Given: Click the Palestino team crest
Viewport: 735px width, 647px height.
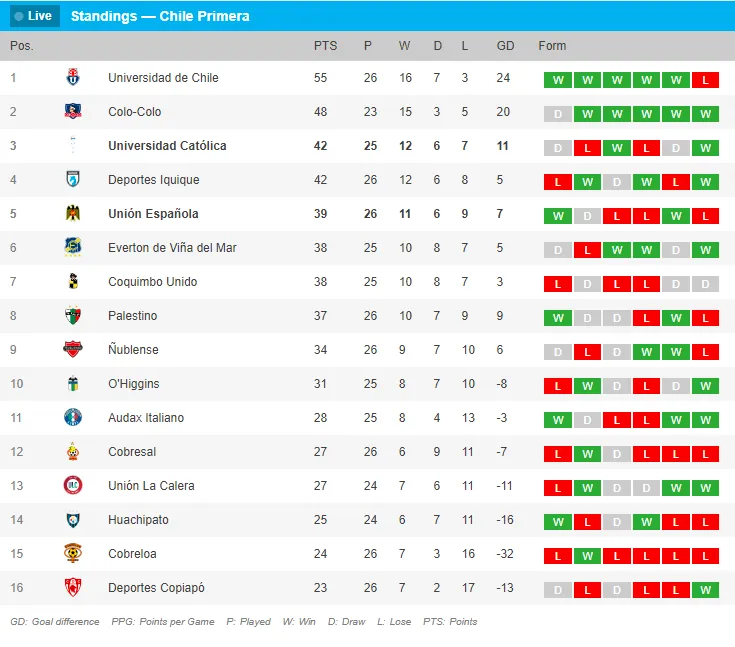Looking at the screenshot, I should (x=73, y=316).
